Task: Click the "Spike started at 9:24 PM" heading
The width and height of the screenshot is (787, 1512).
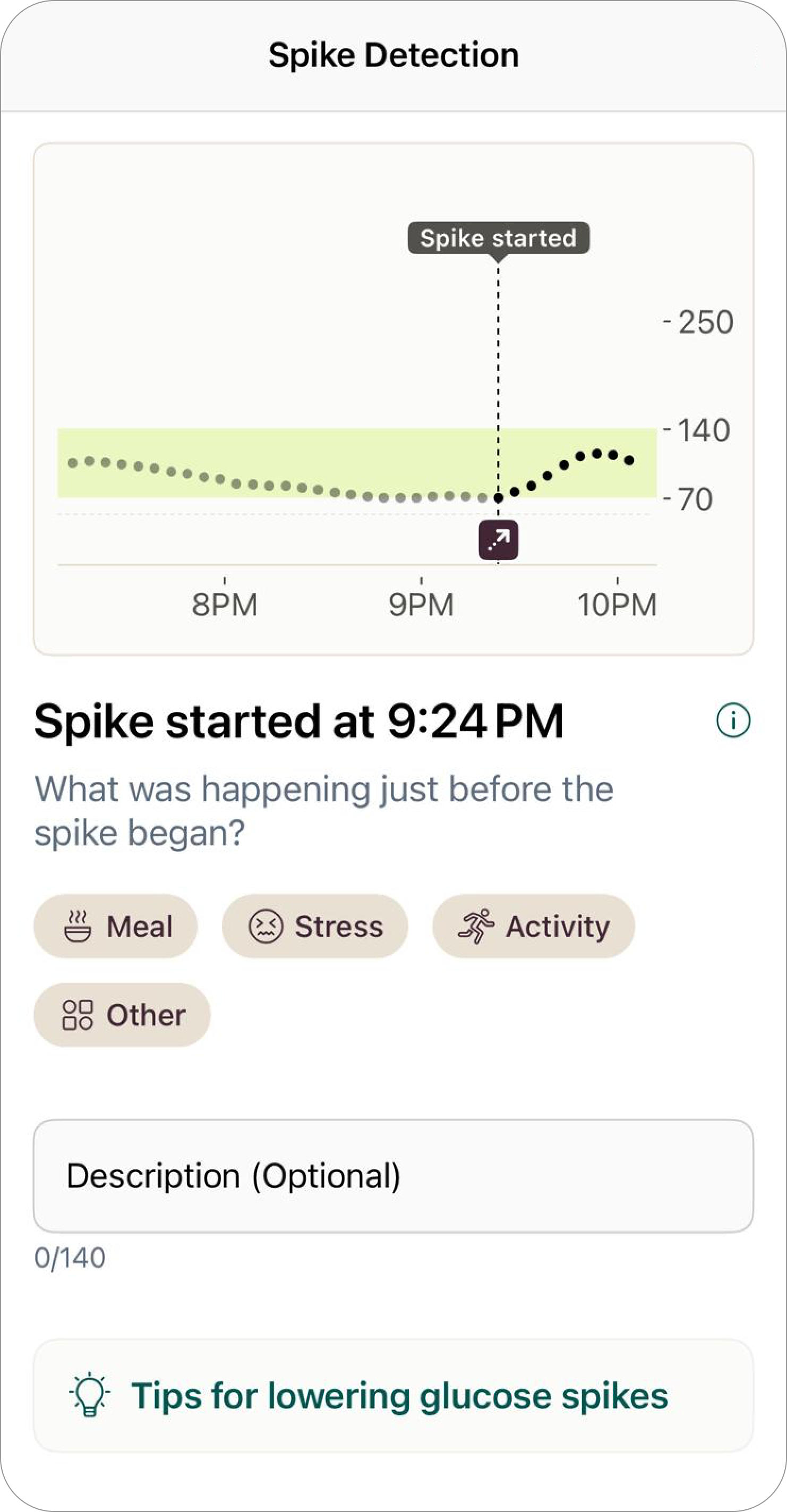Action: (x=299, y=721)
